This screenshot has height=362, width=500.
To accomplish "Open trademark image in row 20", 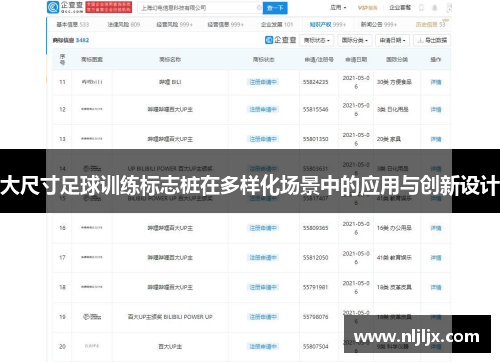I will click(92, 346).
